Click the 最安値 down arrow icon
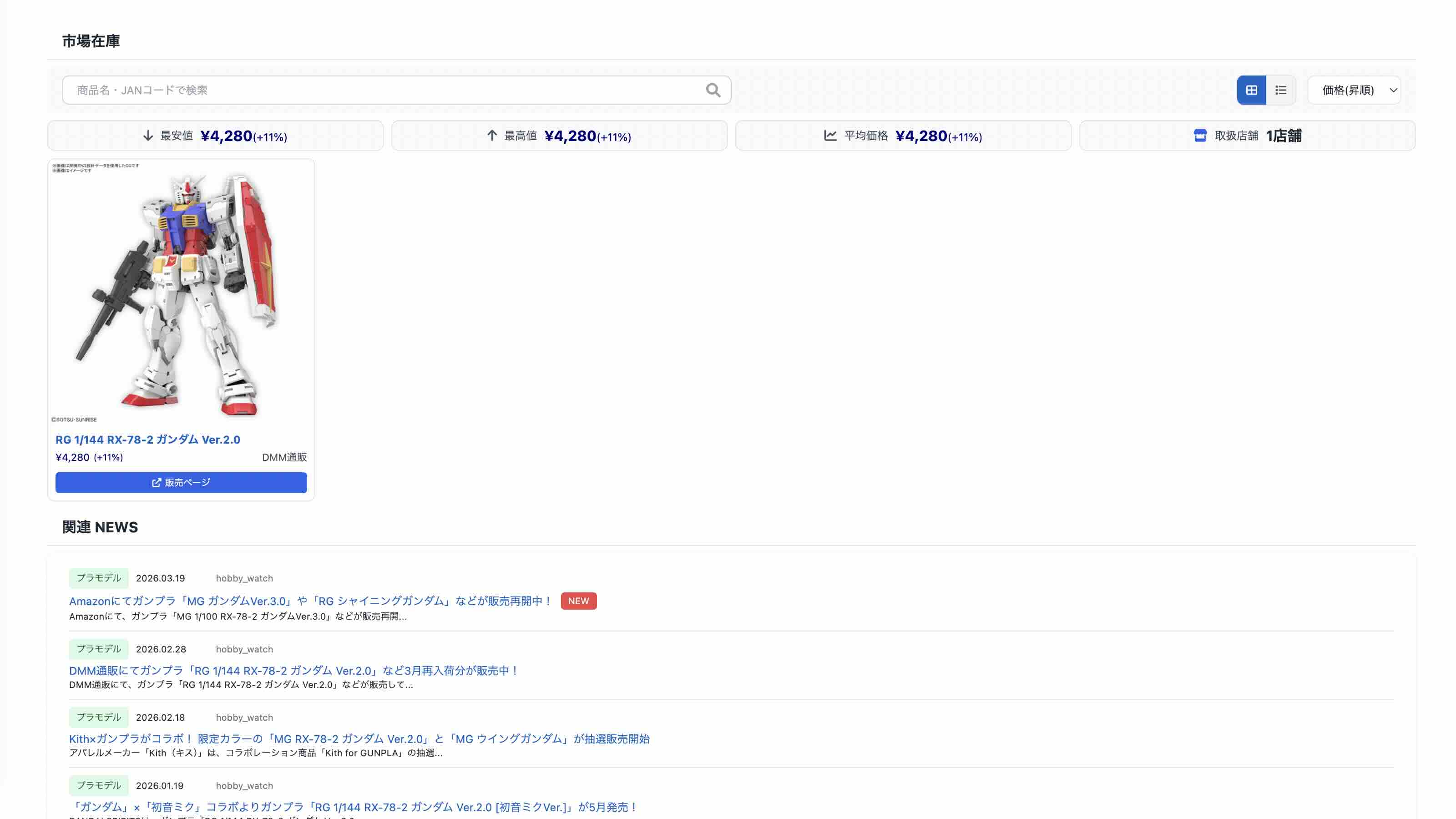The width and height of the screenshot is (1456, 819). (x=148, y=136)
